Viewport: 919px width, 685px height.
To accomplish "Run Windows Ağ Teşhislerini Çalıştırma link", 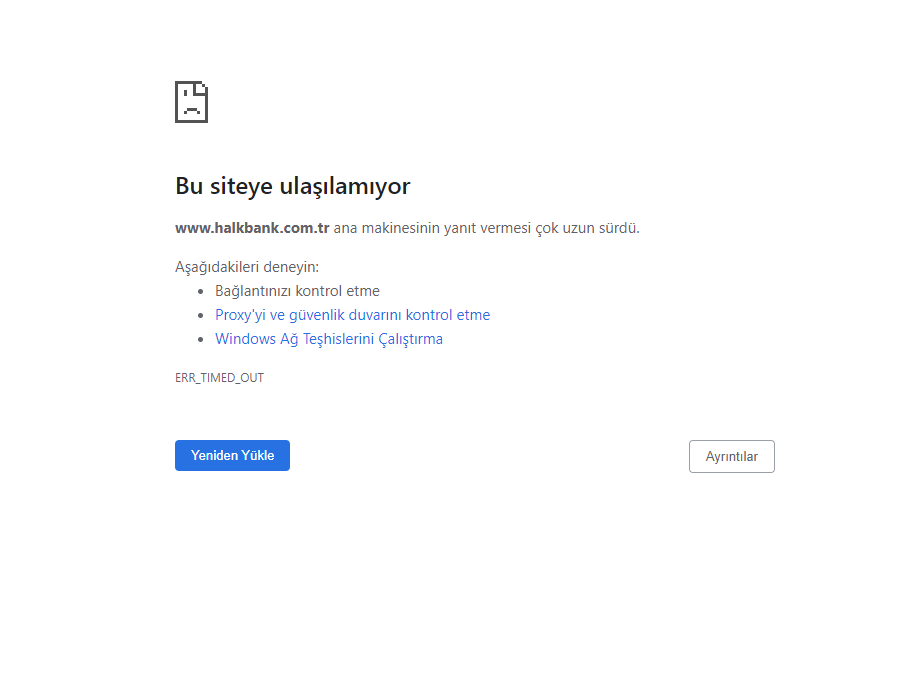I will (329, 339).
